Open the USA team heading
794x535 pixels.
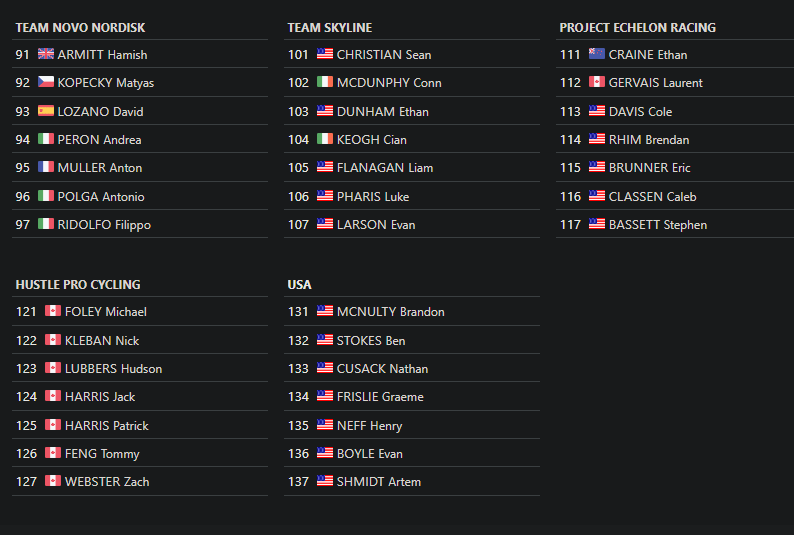pos(299,285)
